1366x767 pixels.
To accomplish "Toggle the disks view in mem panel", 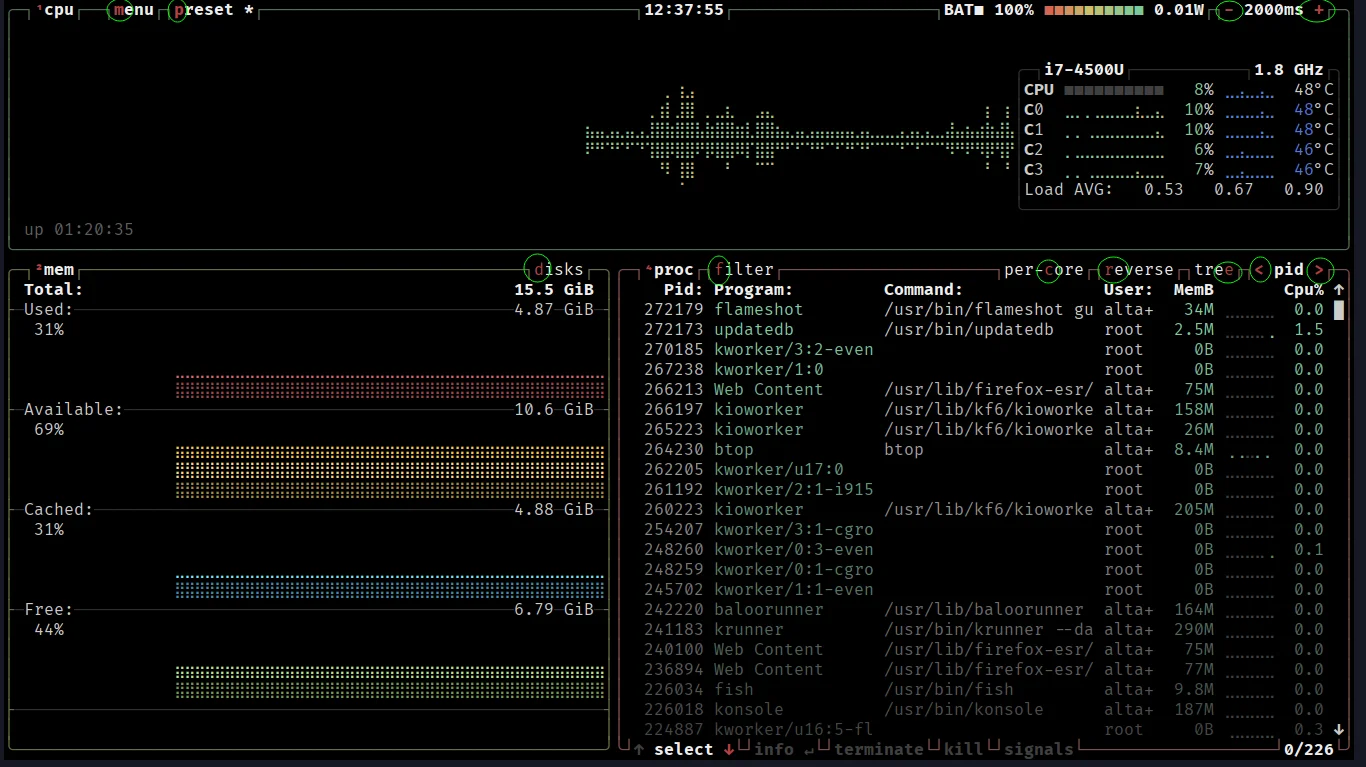I will click(x=559, y=270).
